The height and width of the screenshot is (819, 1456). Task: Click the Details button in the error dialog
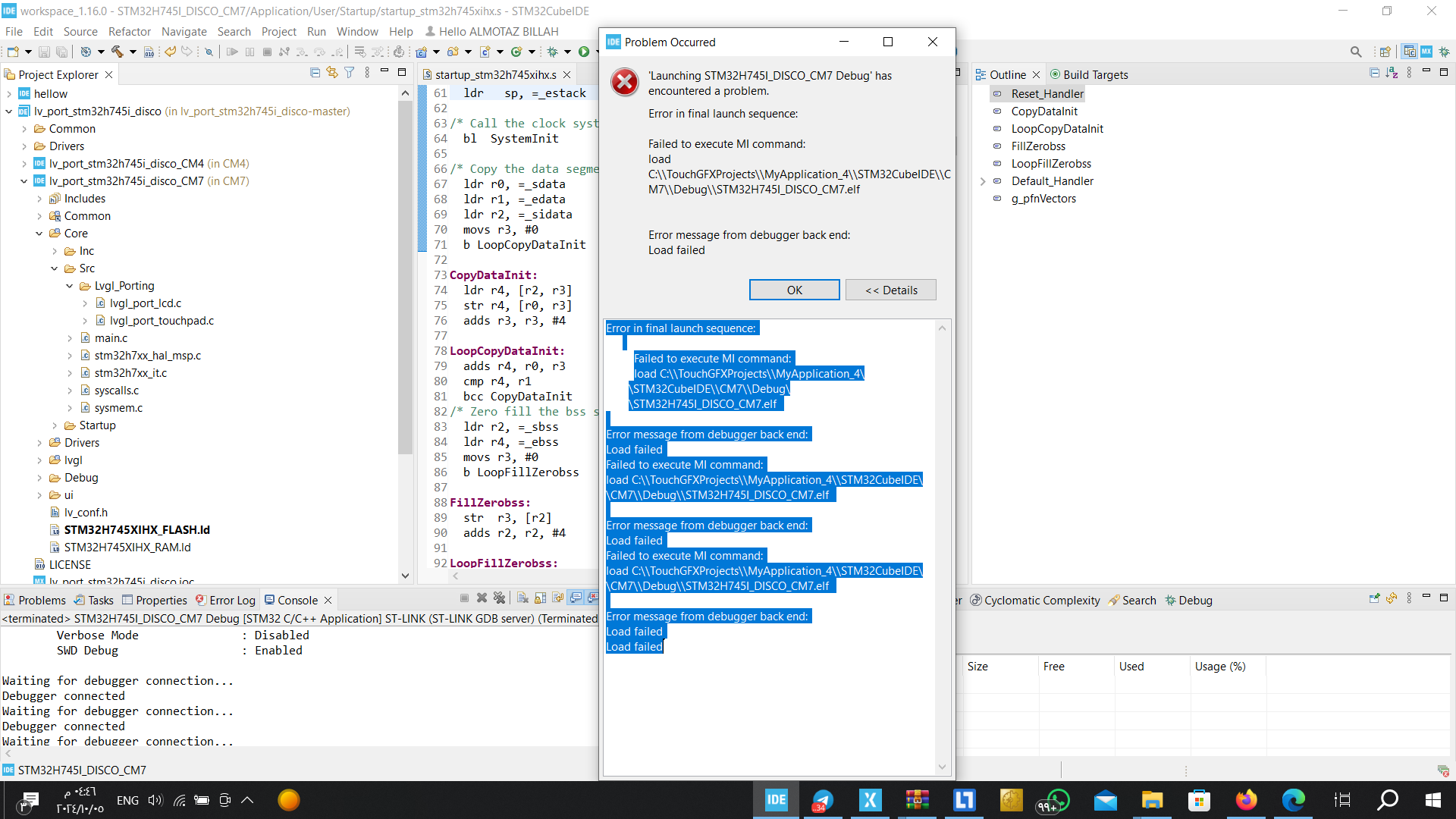(x=890, y=290)
